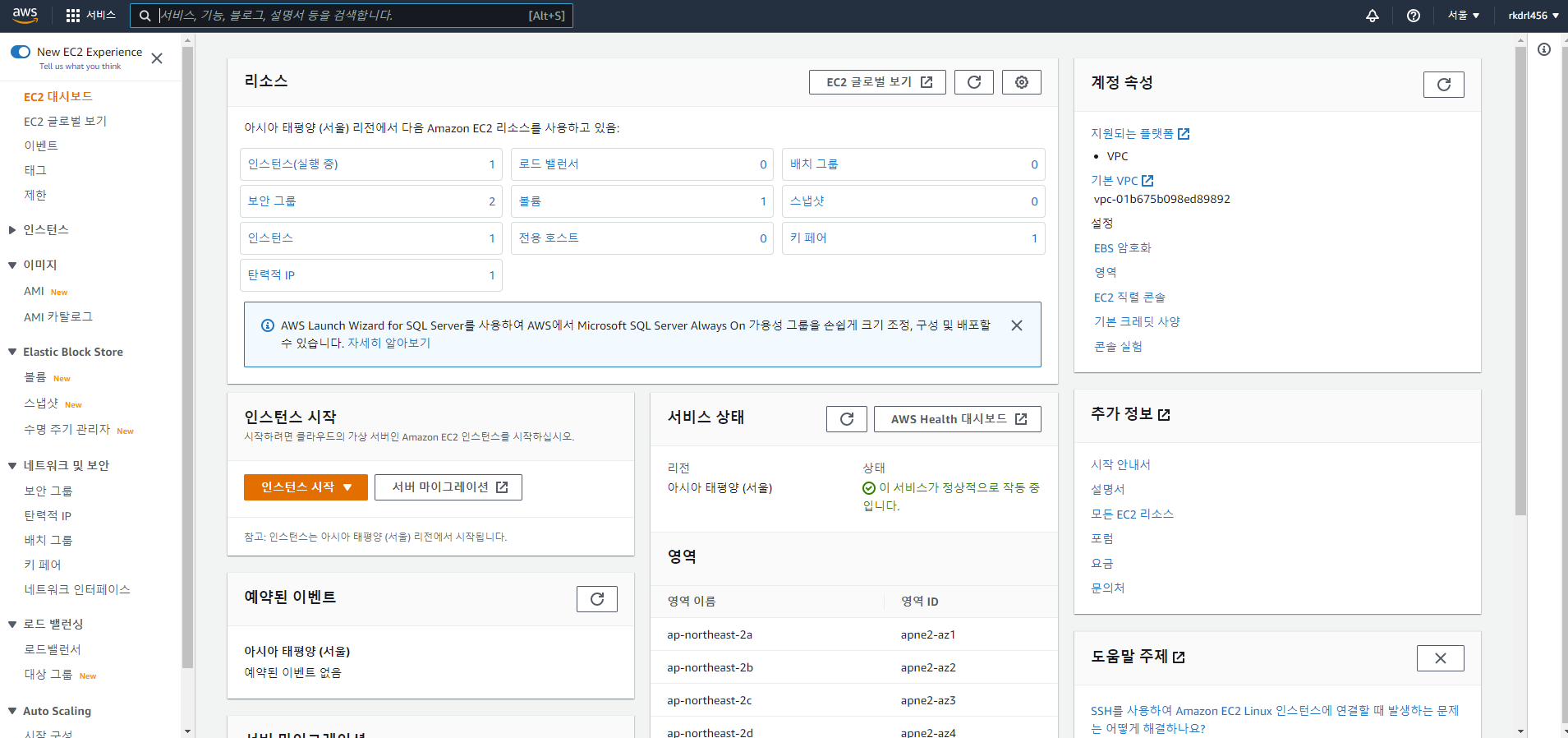Screen dimensions: 1568x738
Task: Dismiss the AWS Launch Wizard info banner
Action: pos(1017,325)
